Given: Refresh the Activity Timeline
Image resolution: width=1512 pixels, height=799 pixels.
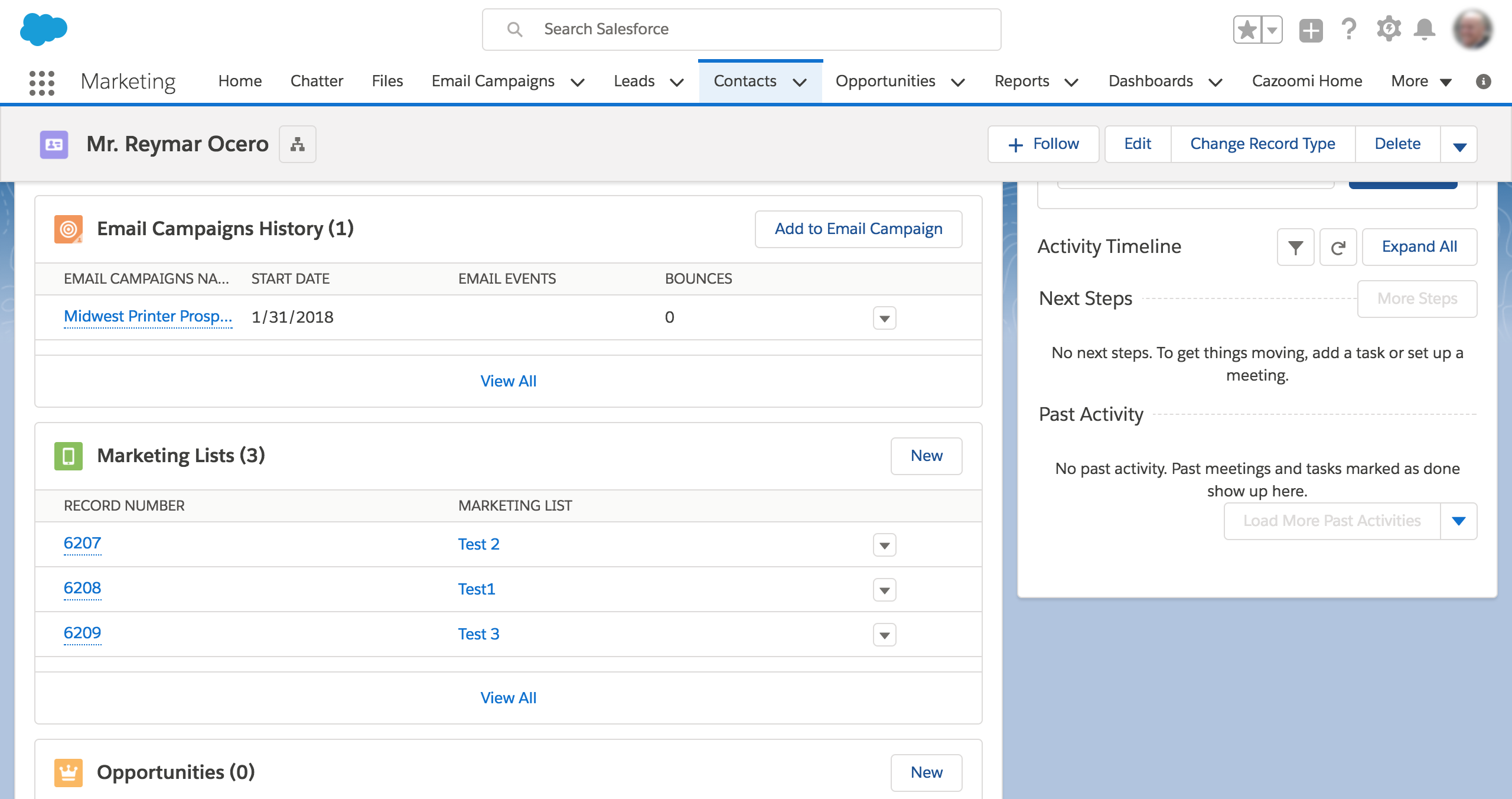Looking at the screenshot, I should (x=1338, y=247).
